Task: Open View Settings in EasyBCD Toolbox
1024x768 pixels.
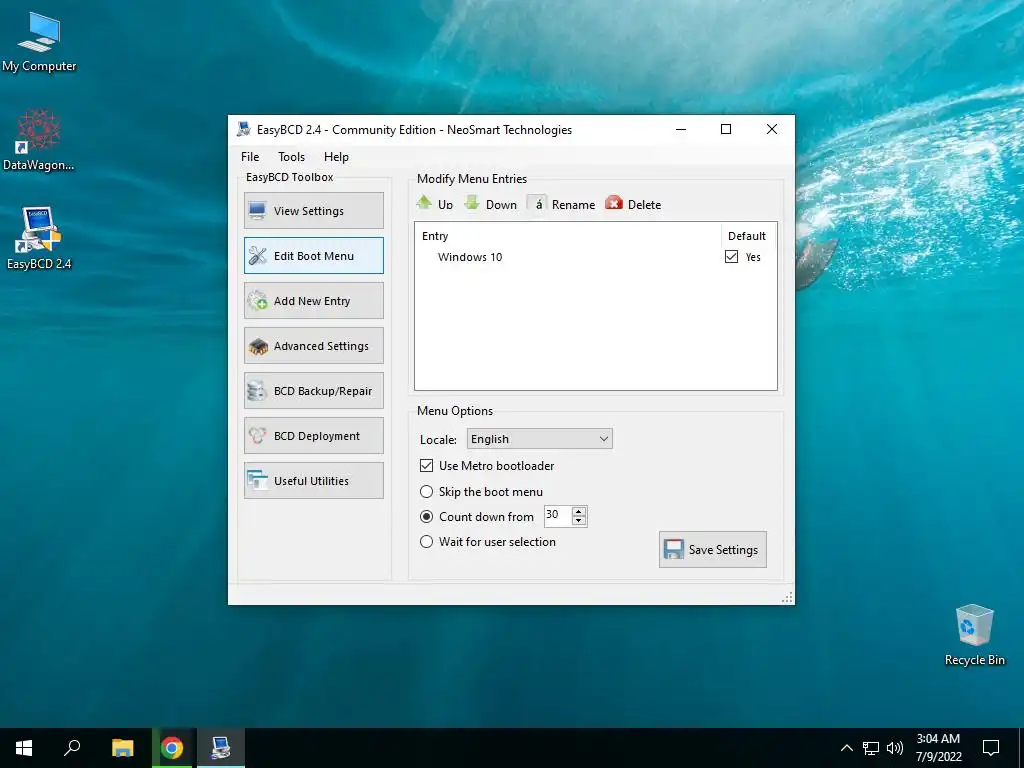Action: tap(313, 210)
